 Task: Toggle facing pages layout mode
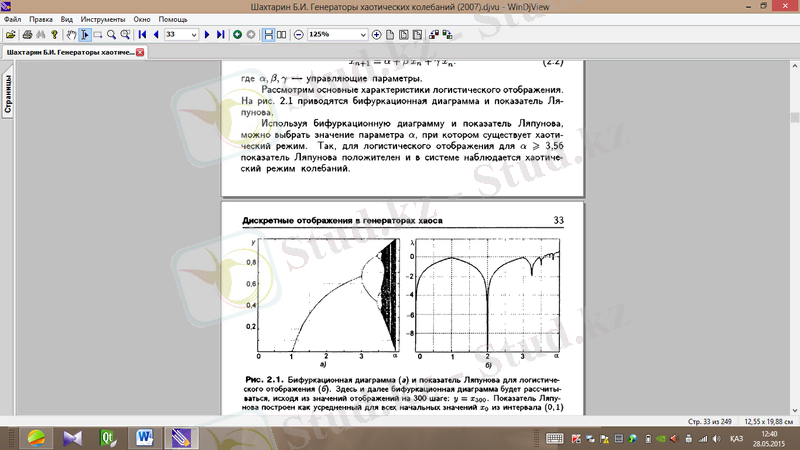280,34
